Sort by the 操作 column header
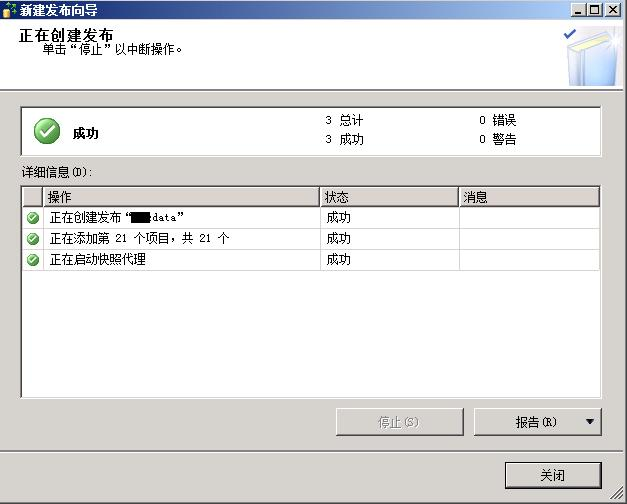This screenshot has height=504, width=627. 181,197
